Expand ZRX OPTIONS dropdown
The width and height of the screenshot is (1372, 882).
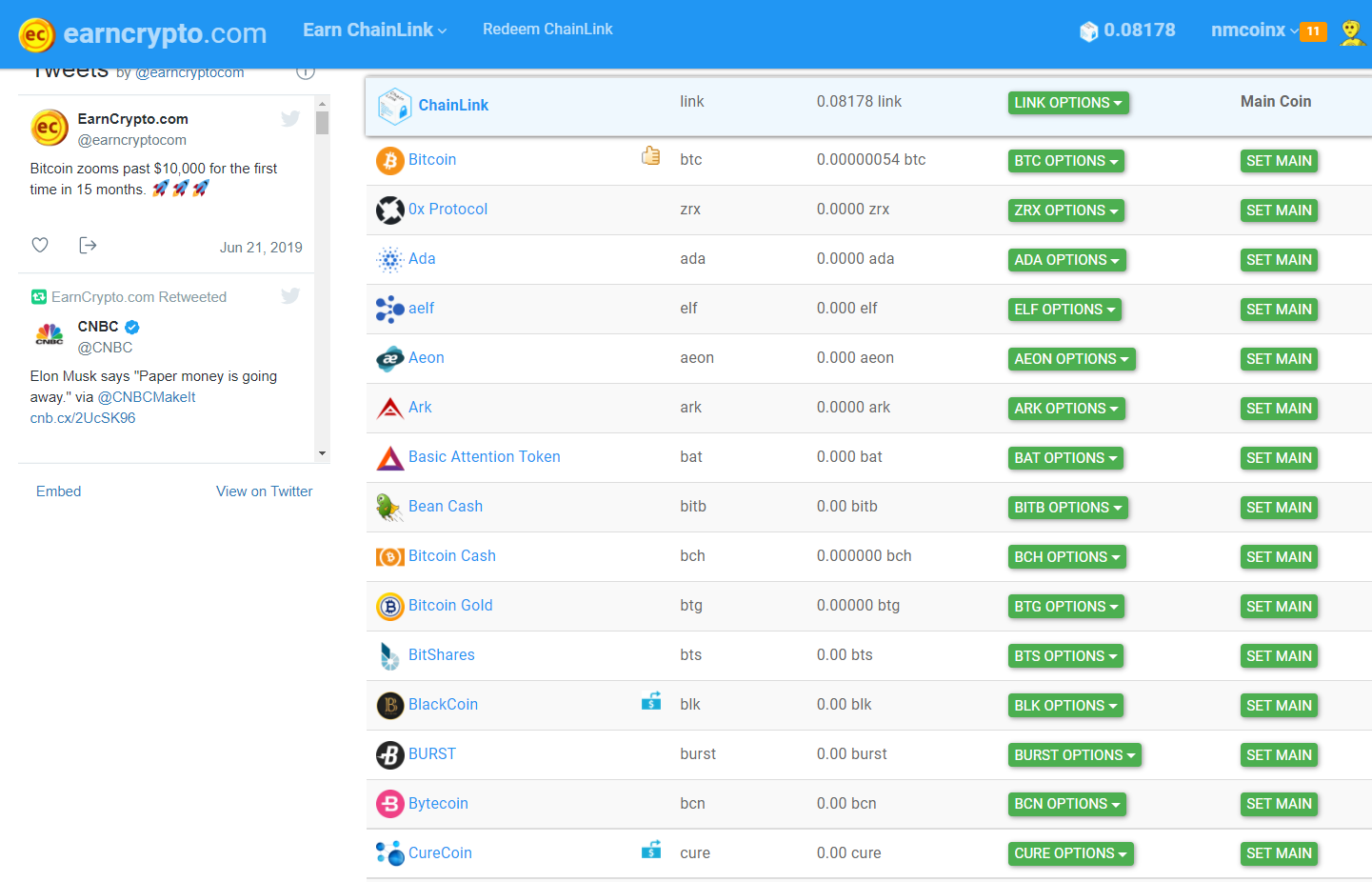(1066, 210)
